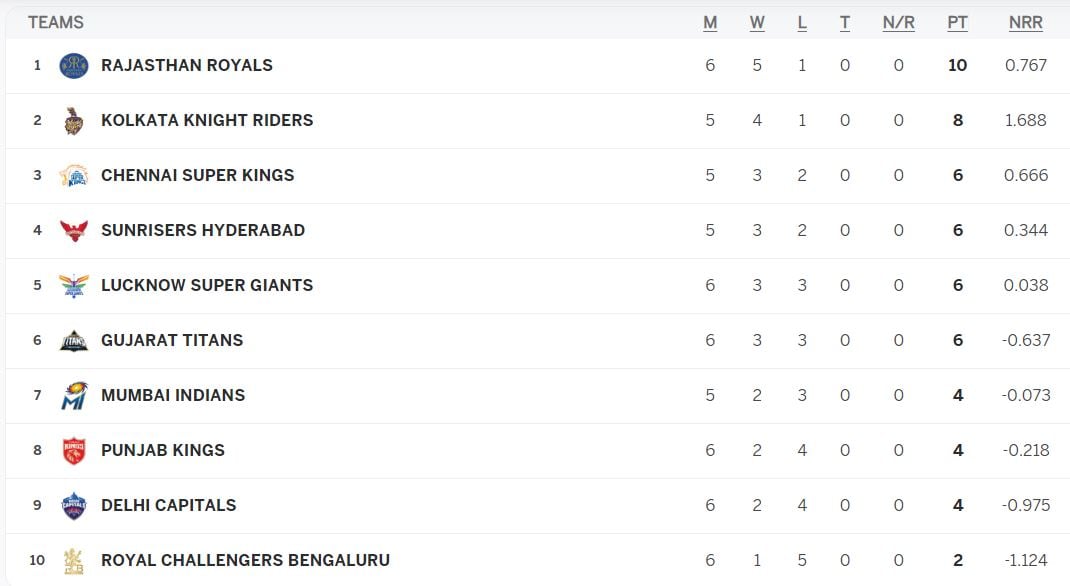Click the Rajasthan Royals team logo
This screenshot has height=586, width=1070.
tap(74, 65)
